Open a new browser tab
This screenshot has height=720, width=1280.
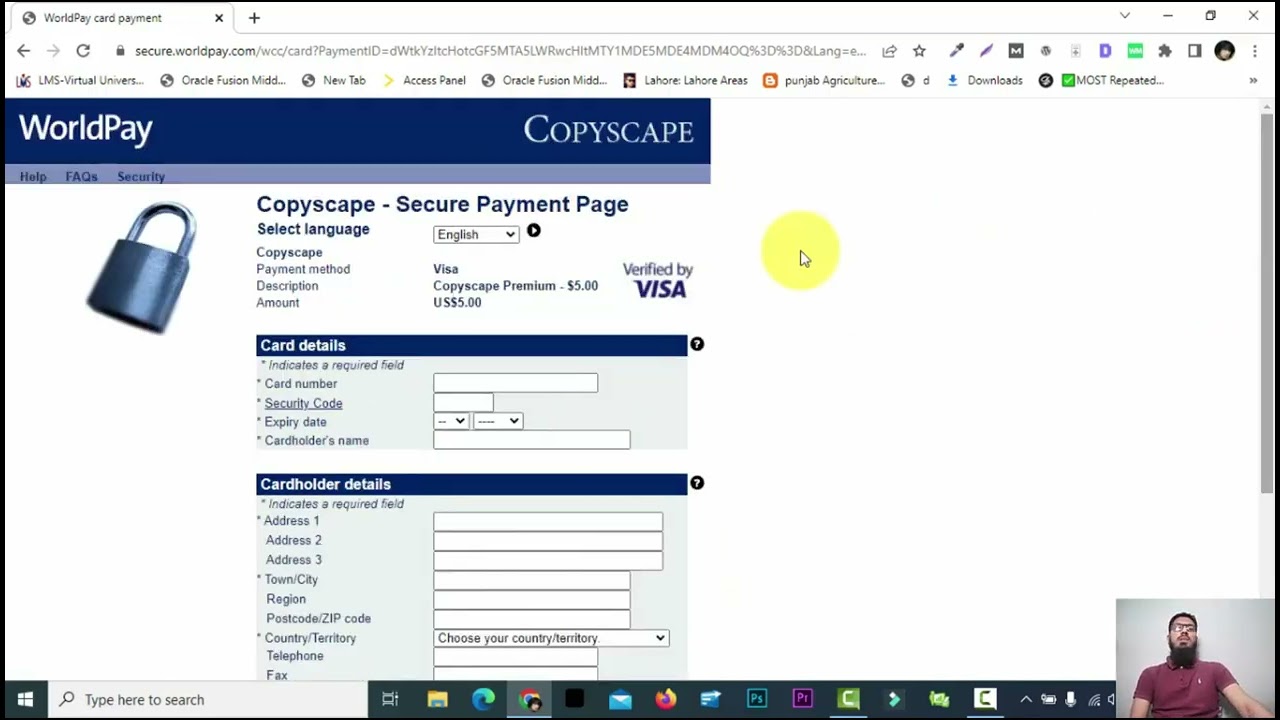254,18
